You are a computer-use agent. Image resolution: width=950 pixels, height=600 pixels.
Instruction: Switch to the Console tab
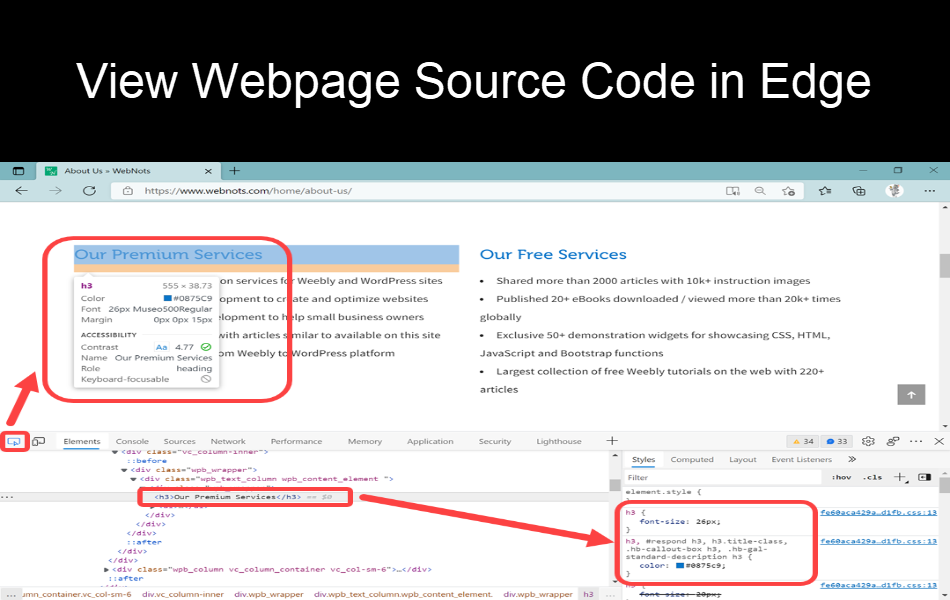[132, 441]
